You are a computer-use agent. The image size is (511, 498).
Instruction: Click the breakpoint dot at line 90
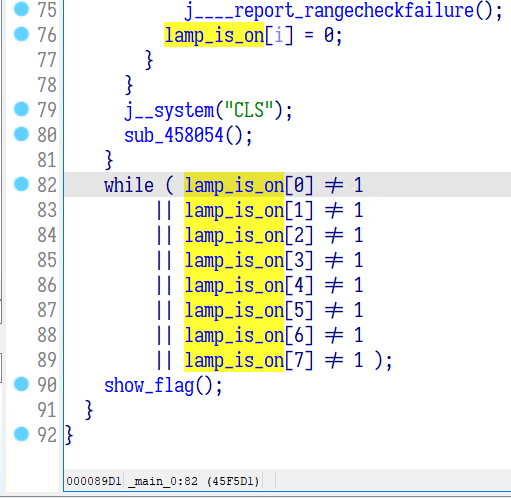[x=21, y=384]
